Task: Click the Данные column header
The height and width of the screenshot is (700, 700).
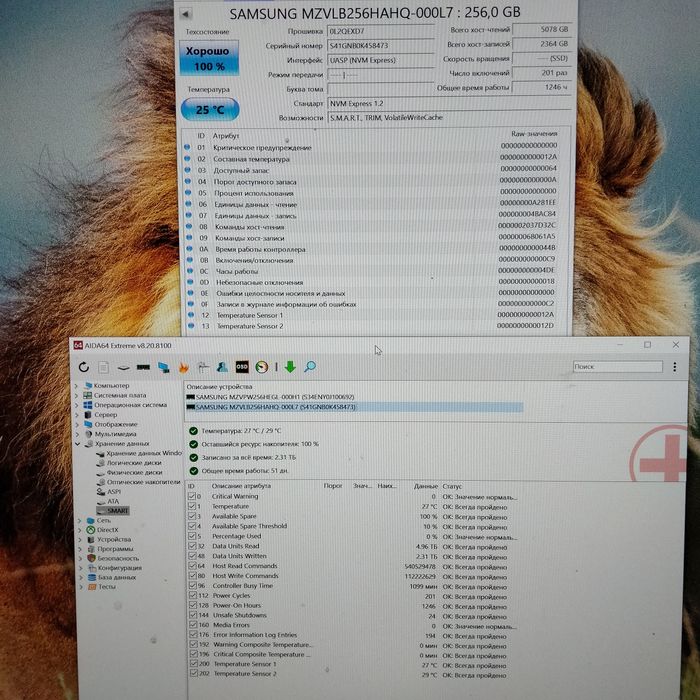Action: pyautogui.click(x=425, y=486)
